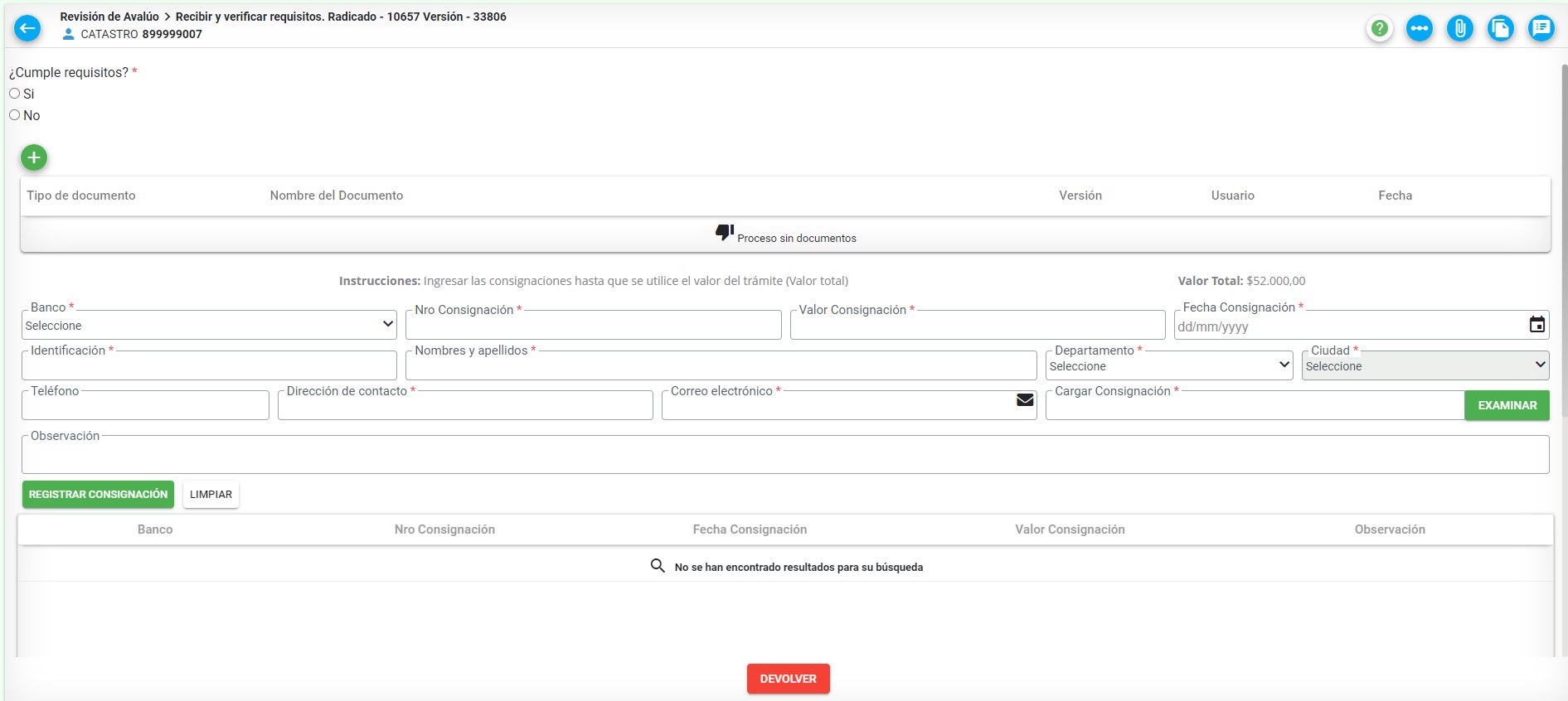Image resolution: width=1568 pixels, height=701 pixels.
Task: Click the blue three-dots more options icon
Action: (x=1420, y=29)
